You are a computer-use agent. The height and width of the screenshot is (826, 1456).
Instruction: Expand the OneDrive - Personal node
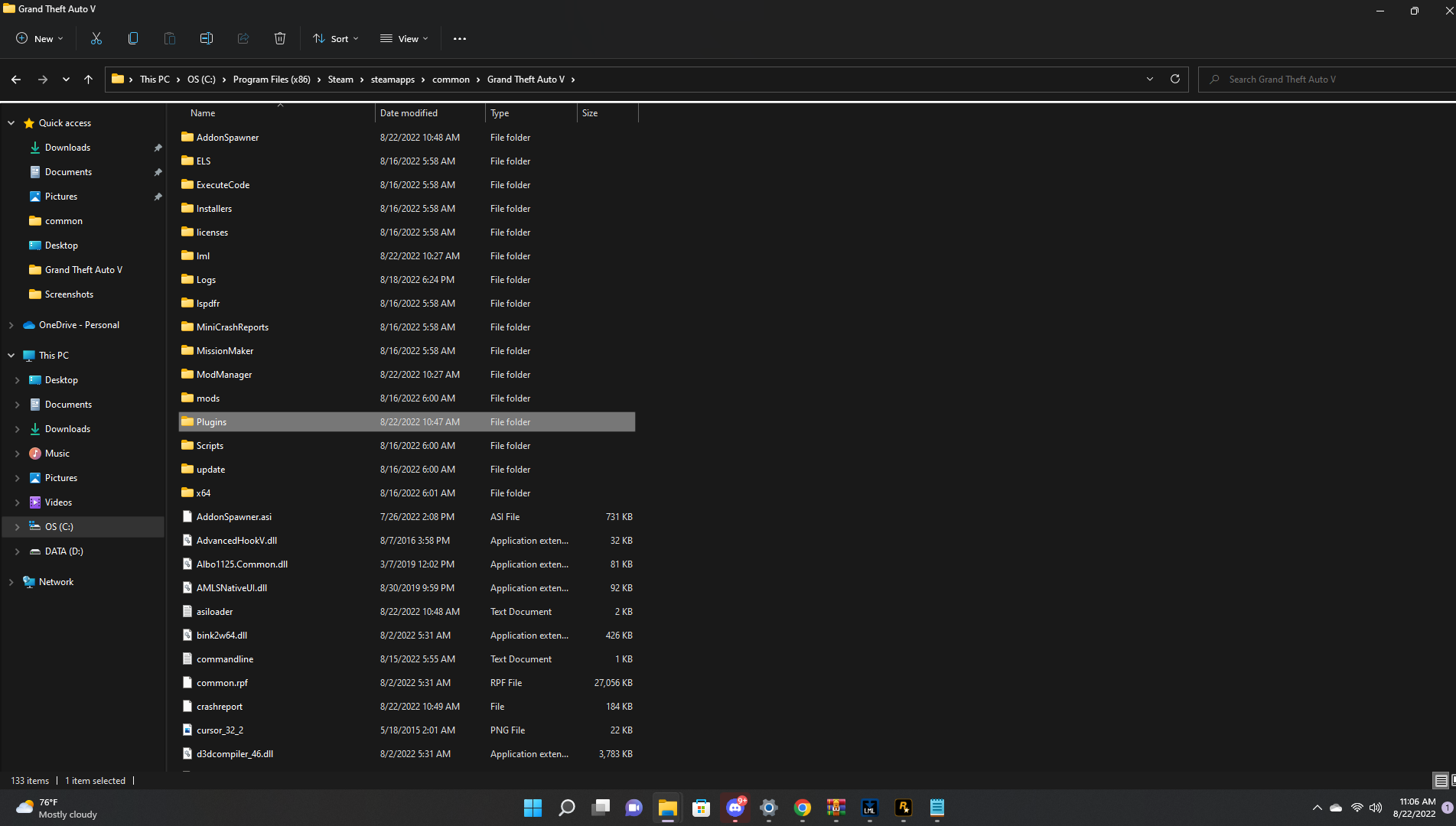(11, 325)
